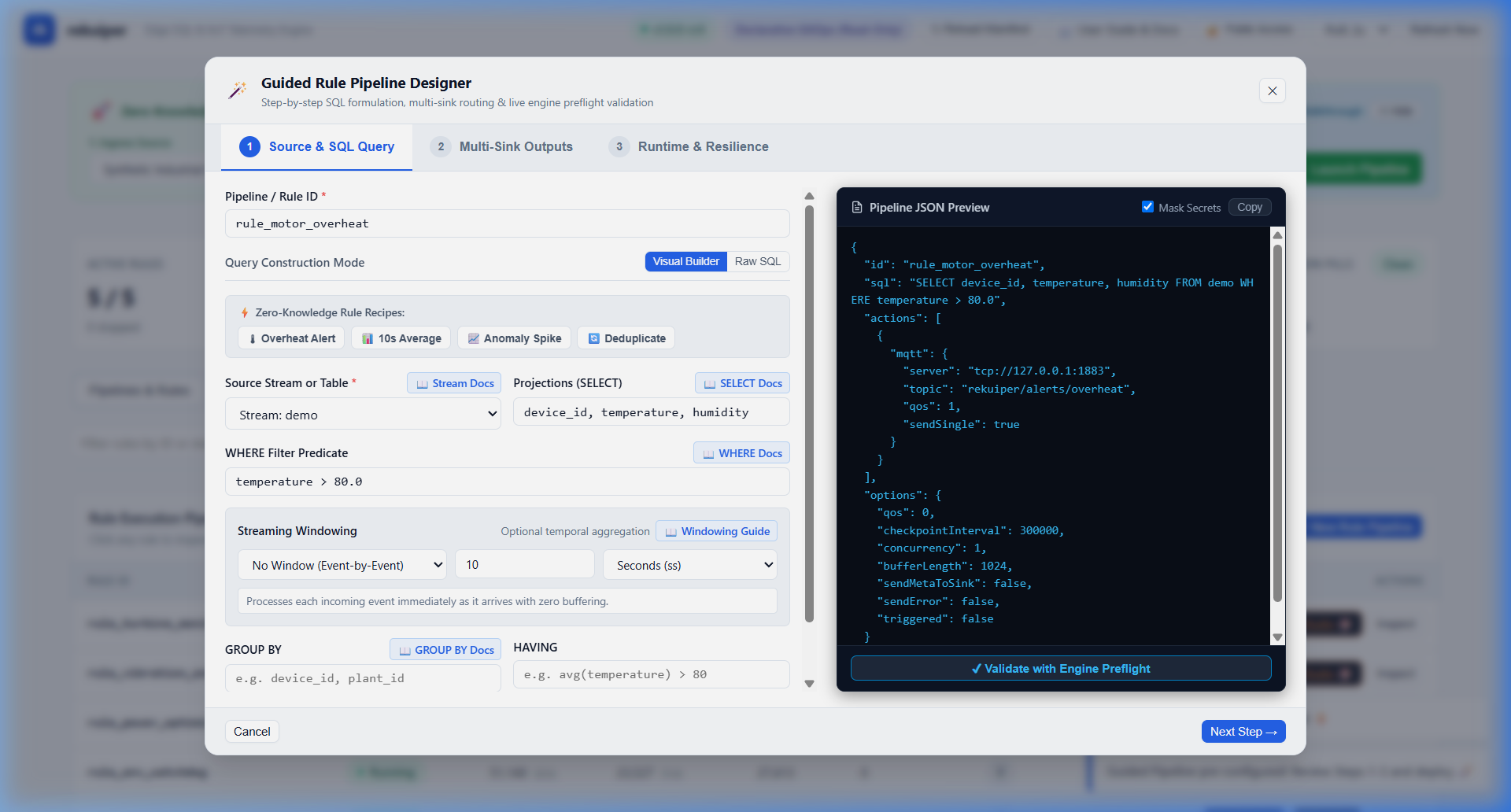Click the Windowing Guide book icon
The height and width of the screenshot is (812, 1511).
point(671,532)
